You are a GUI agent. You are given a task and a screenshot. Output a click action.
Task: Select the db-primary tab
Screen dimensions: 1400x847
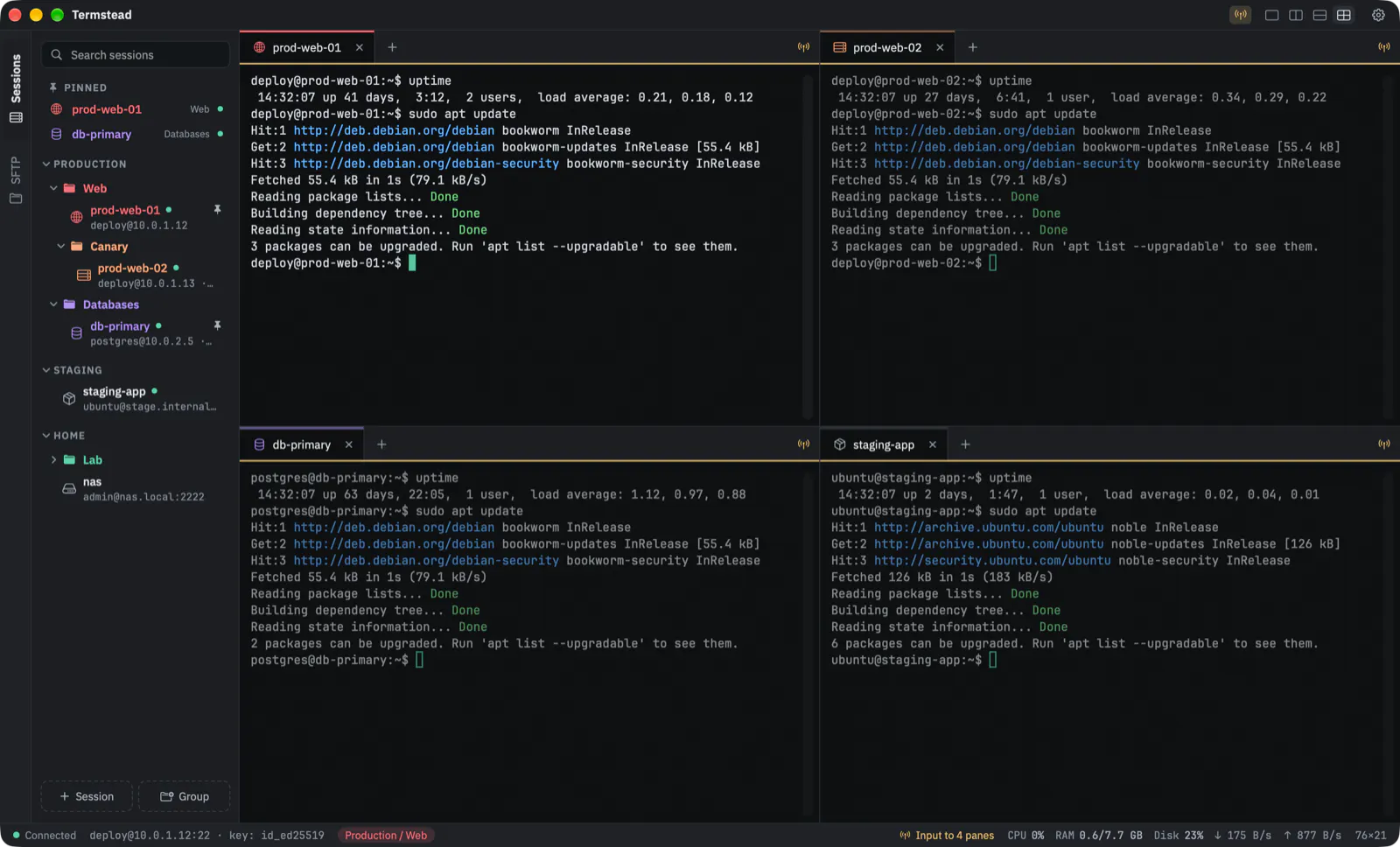(x=301, y=444)
